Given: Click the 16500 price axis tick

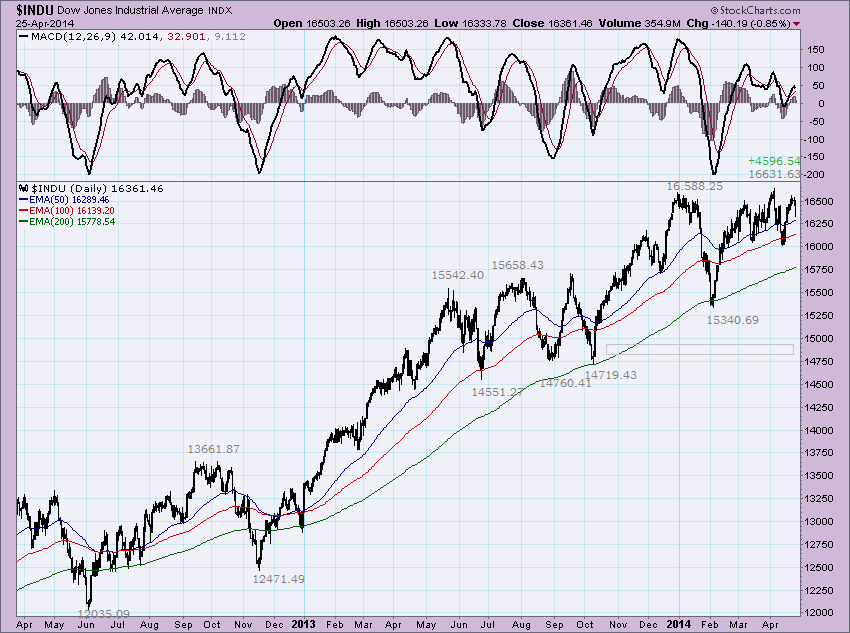Looking at the screenshot, I should tap(819, 201).
